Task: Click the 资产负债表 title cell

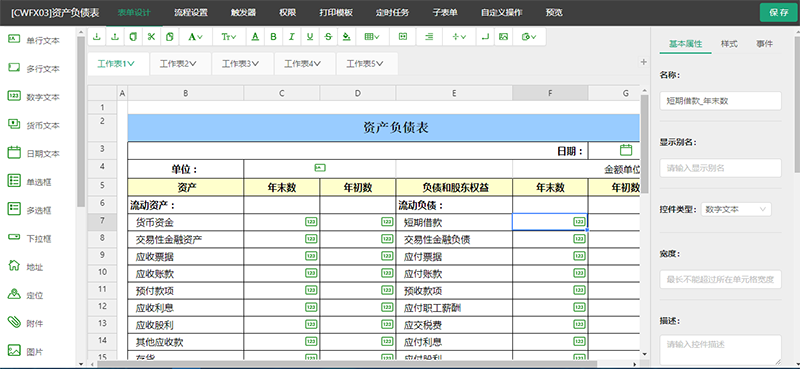Action: click(x=384, y=128)
